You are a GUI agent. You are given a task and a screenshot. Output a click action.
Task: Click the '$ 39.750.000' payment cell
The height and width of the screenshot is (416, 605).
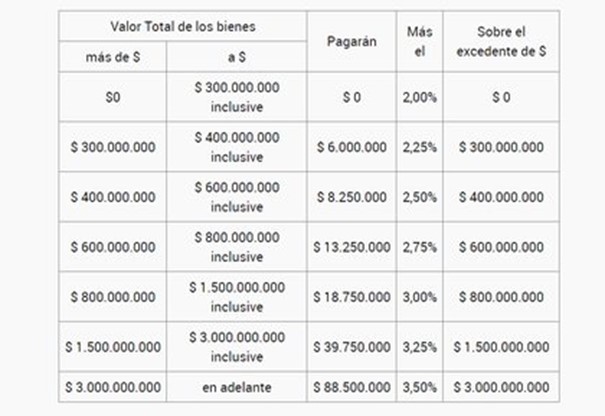point(352,347)
